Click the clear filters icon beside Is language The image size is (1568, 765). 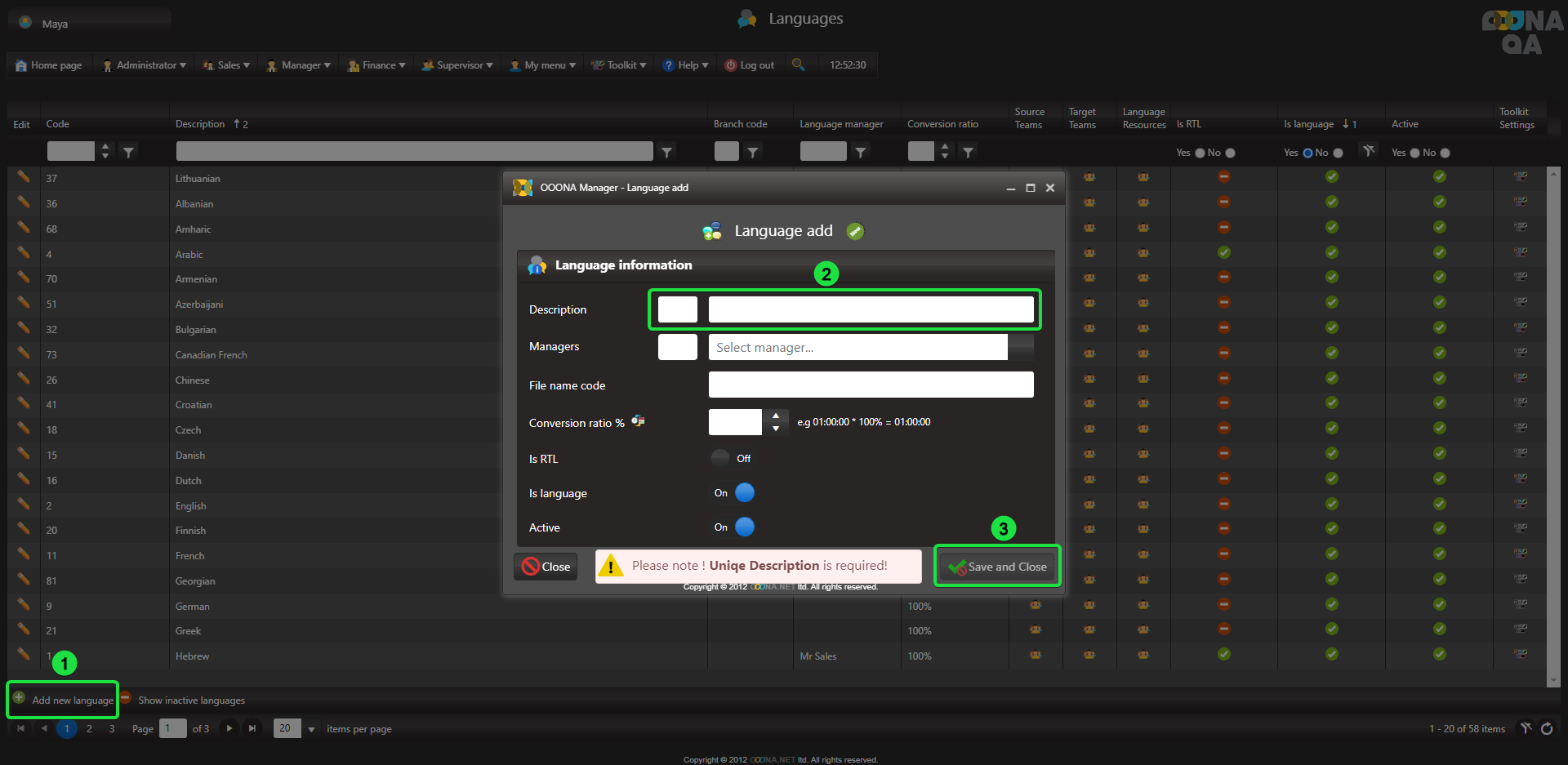[x=1369, y=151]
